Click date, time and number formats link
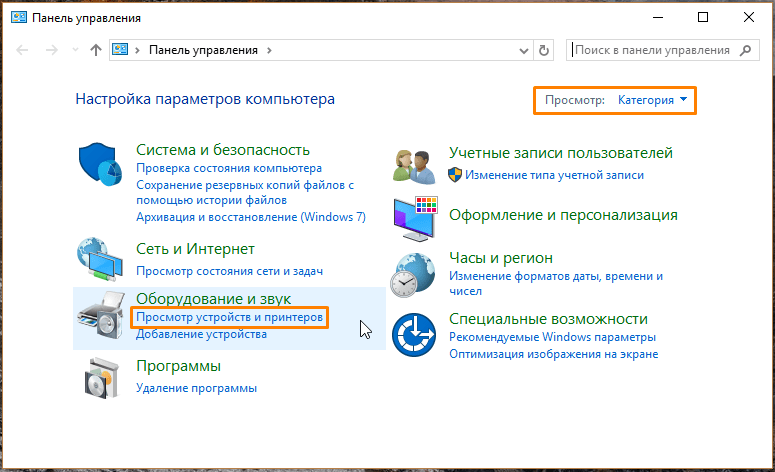The width and height of the screenshot is (775, 472). [556, 283]
